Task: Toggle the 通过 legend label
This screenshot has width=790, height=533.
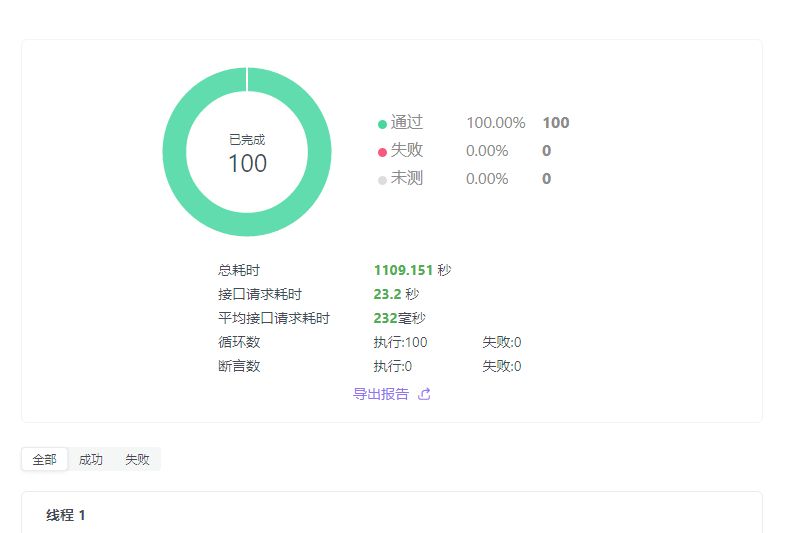Action: point(407,123)
